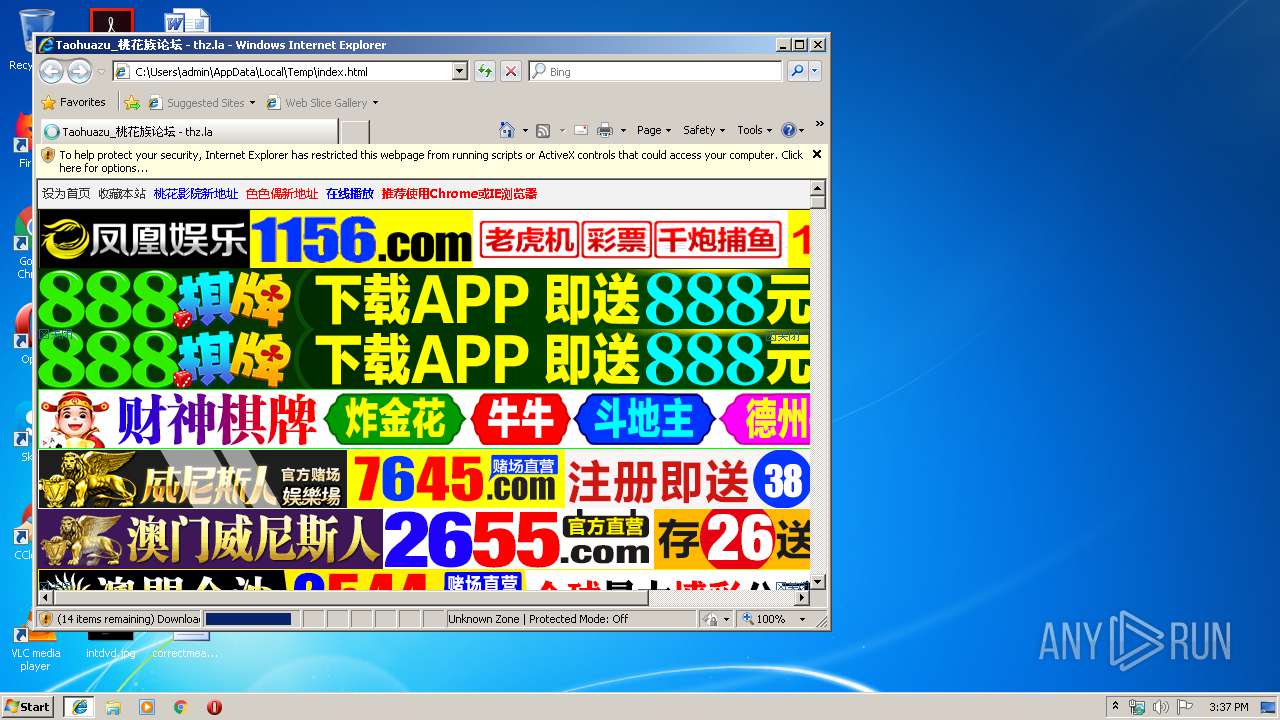Open the 澳门威尼斯人 2655.com banner
The width and height of the screenshot is (1280, 720).
click(x=424, y=539)
